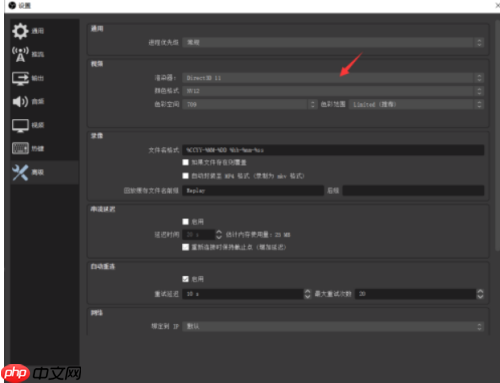Open the renderer dropdown showing Direct3D 11
500x383 pixels.
pos(333,78)
